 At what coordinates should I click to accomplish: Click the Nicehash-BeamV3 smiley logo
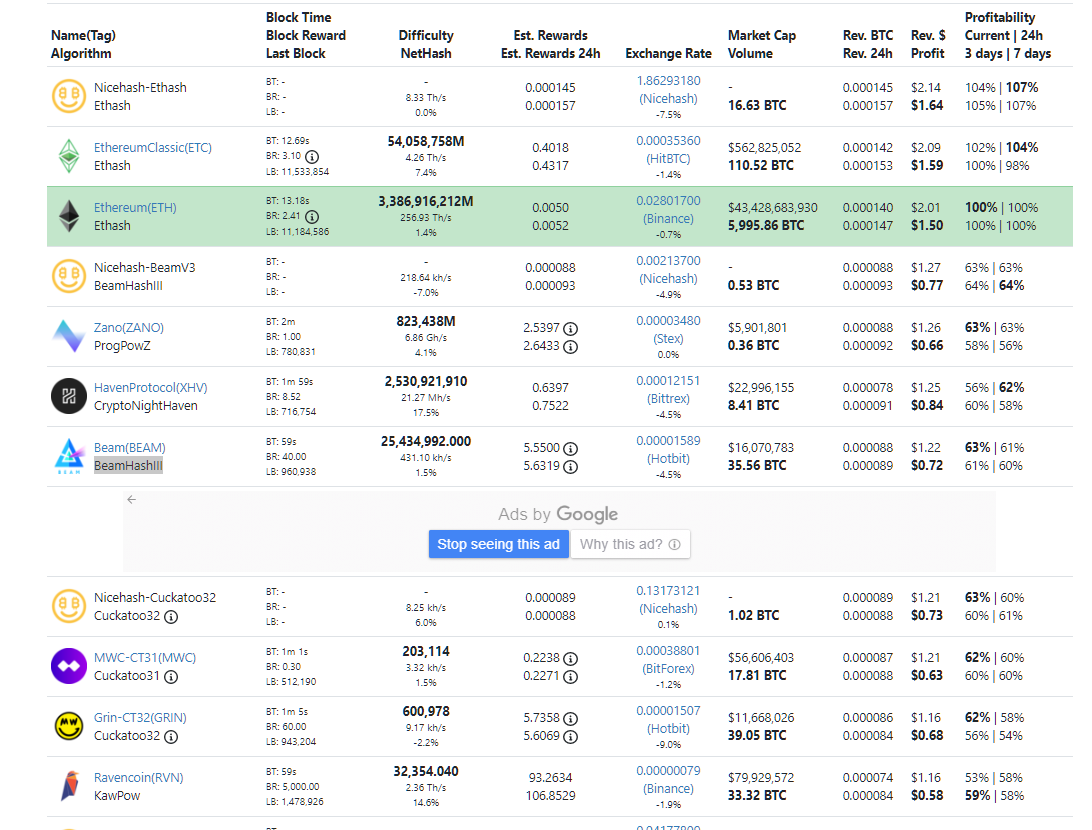click(69, 276)
